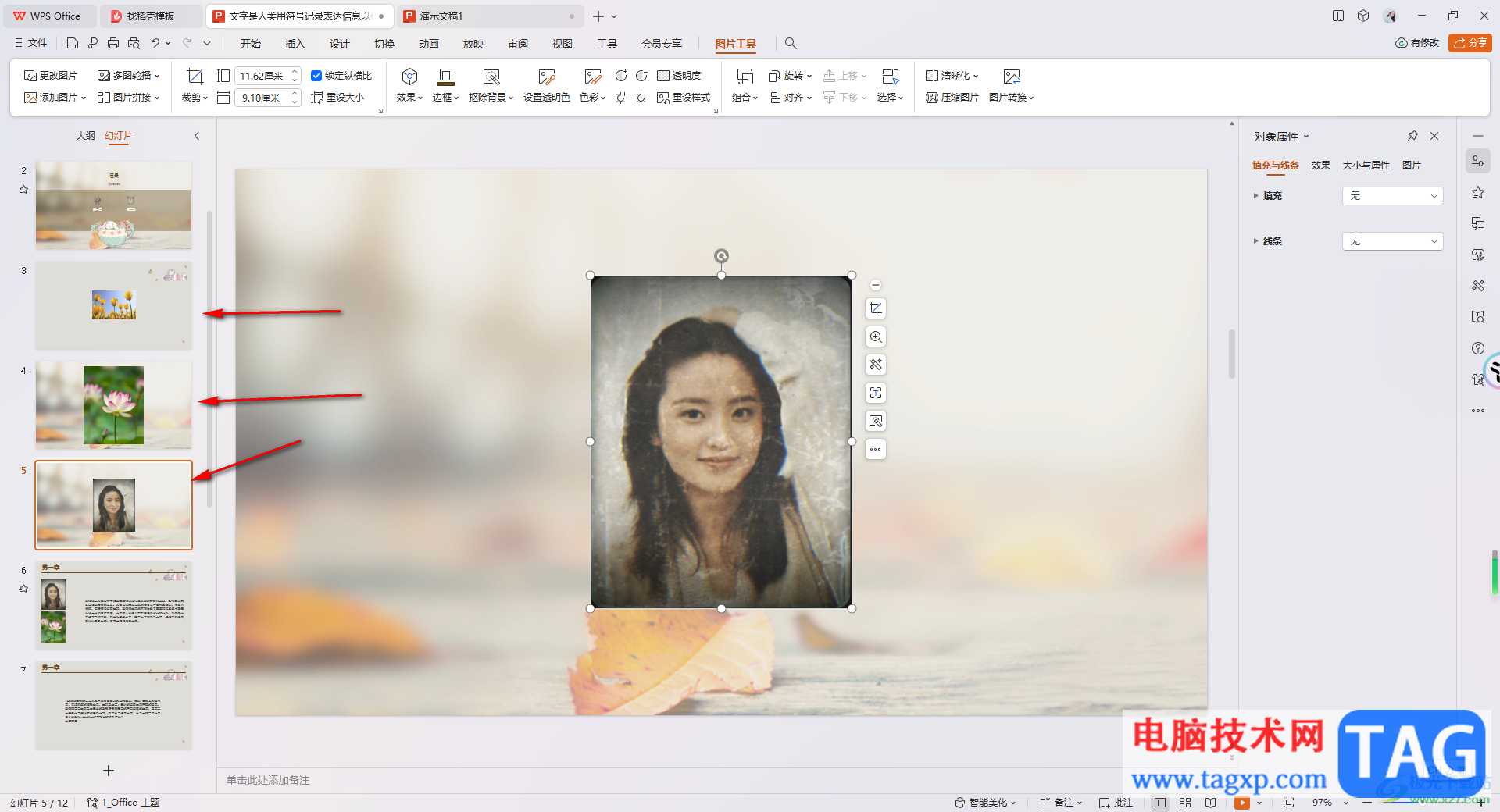
Task: Click the 重设大小 button
Action: tap(337, 98)
